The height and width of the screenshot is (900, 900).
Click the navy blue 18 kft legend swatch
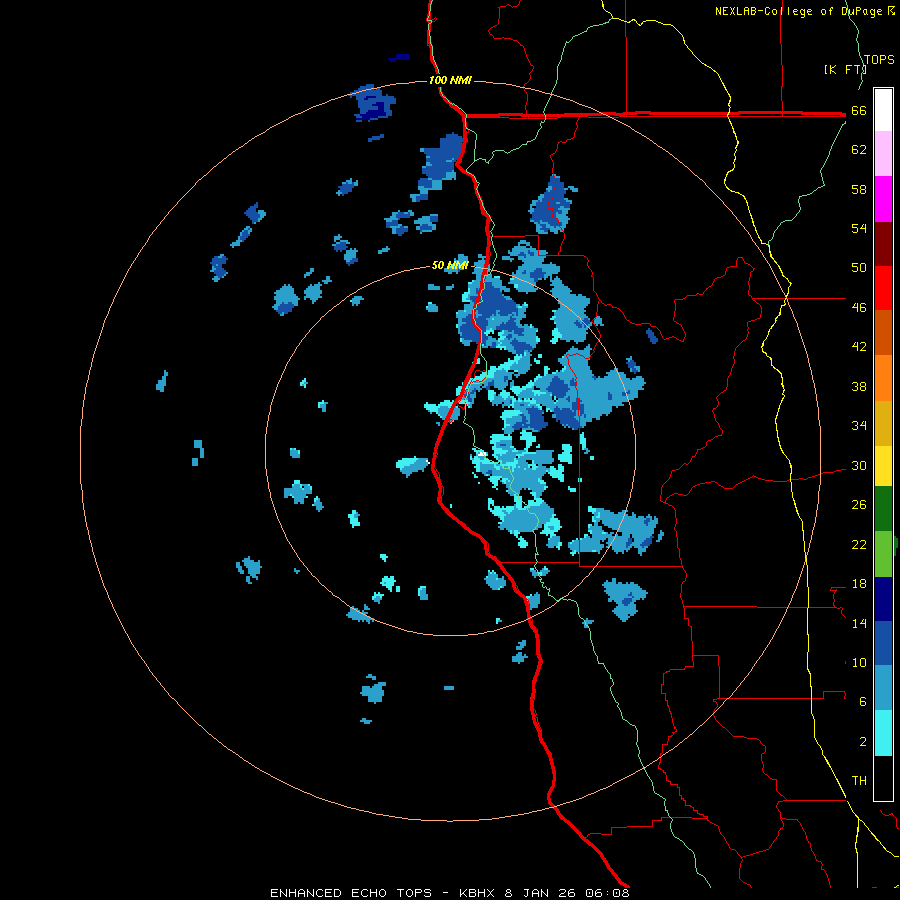point(883,599)
